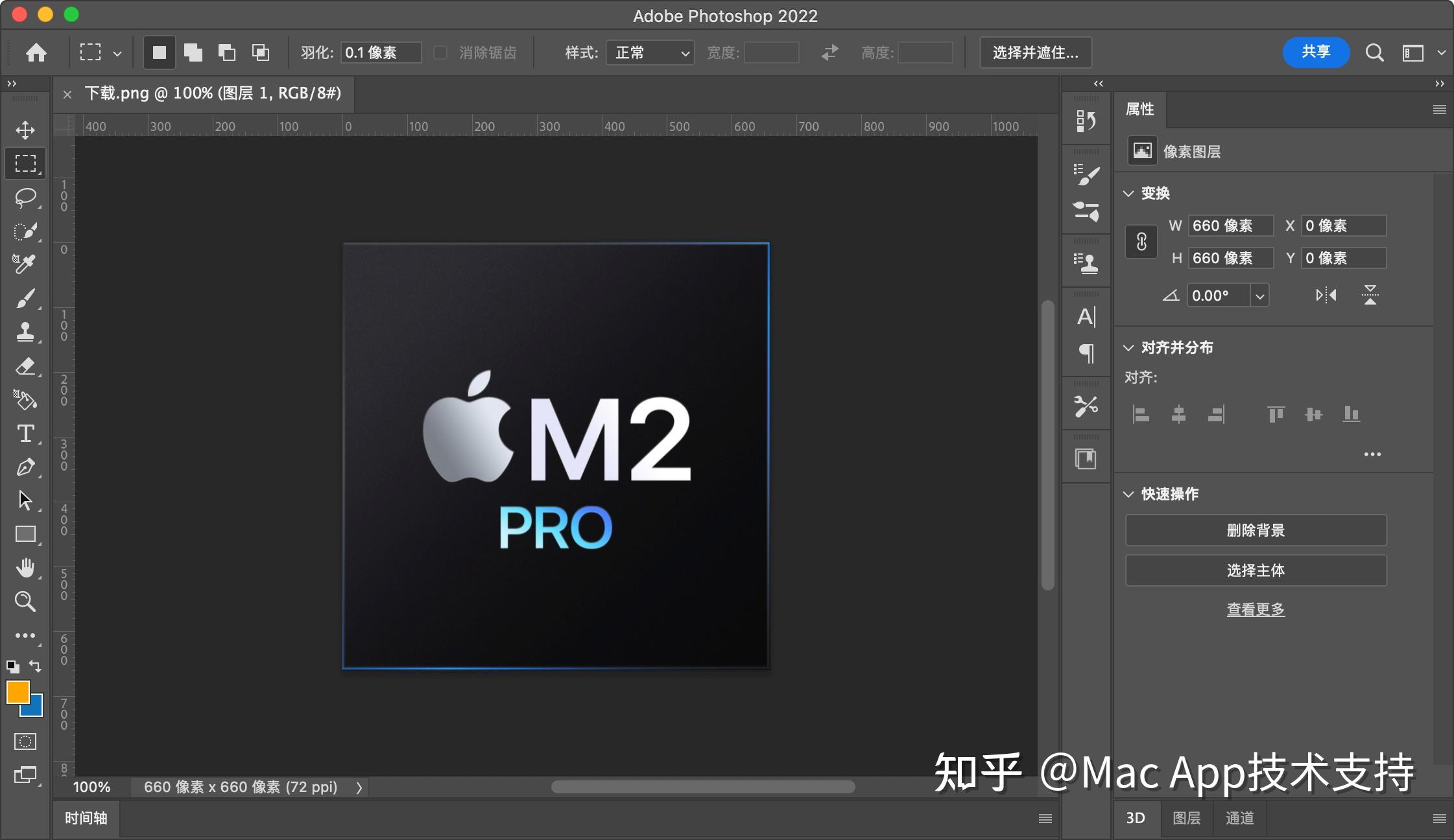Collapse the 变换 transform section
Viewport: 1454px width, 840px height.
tap(1128, 192)
